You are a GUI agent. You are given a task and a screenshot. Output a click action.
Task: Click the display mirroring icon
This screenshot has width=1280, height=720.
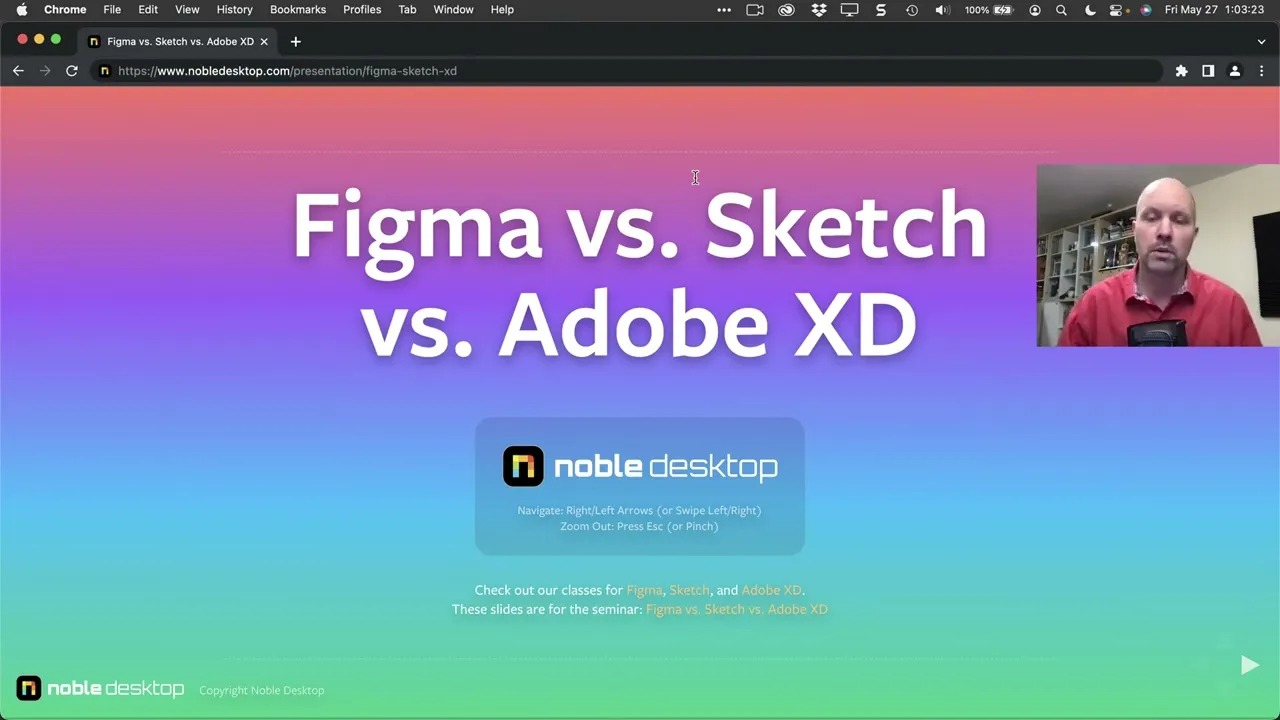click(x=849, y=10)
